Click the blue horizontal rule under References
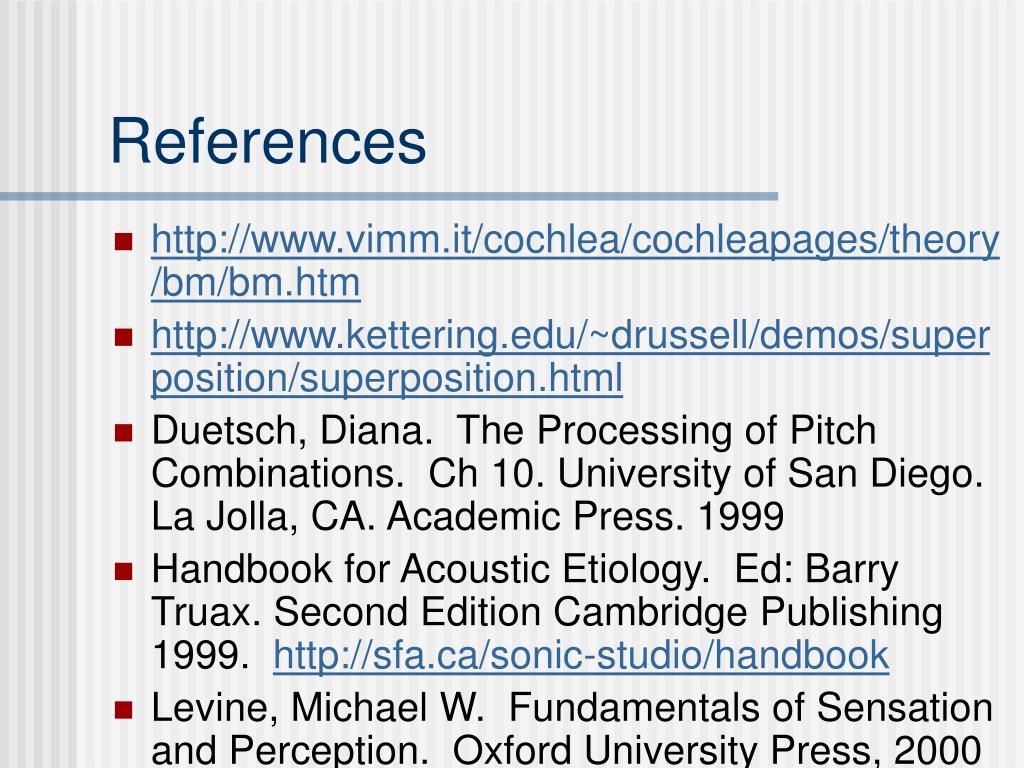 click(389, 196)
